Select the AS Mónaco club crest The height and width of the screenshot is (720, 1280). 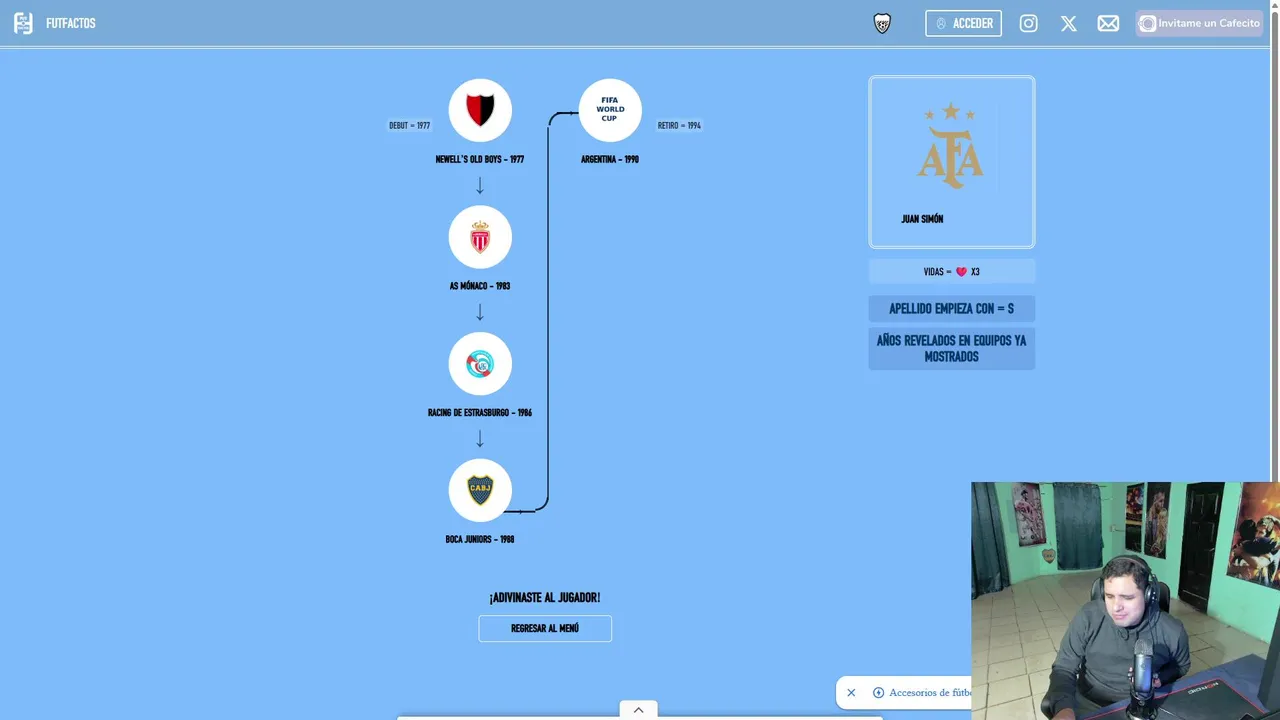[480, 237]
